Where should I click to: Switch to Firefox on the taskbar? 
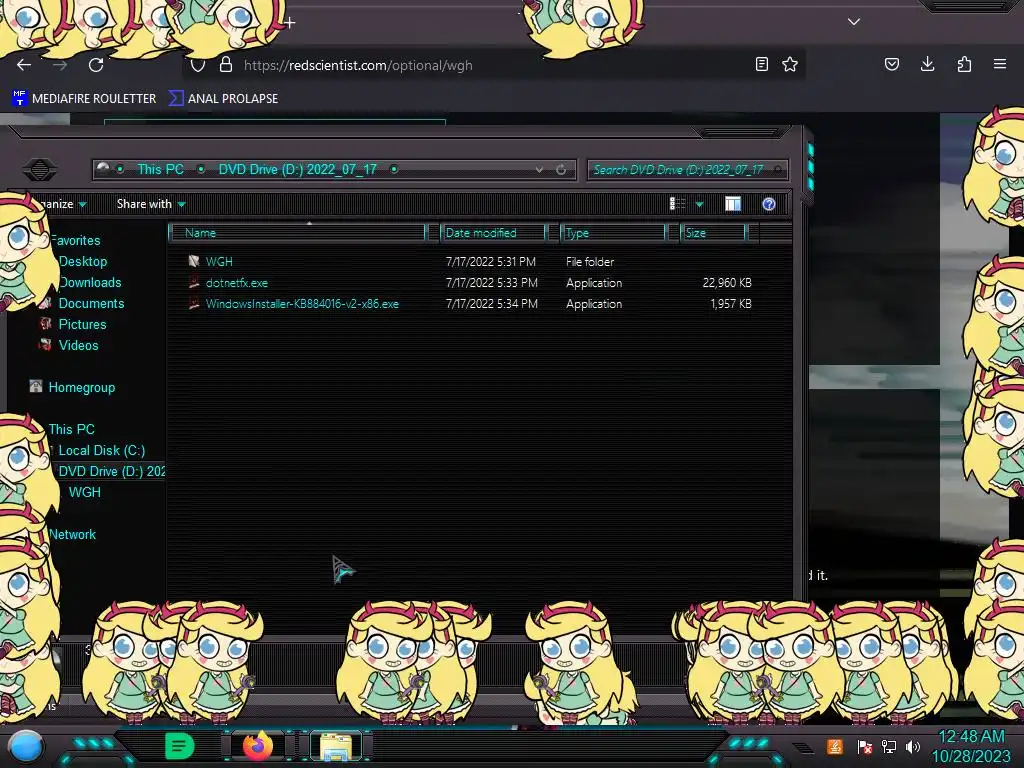(x=257, y=746)
